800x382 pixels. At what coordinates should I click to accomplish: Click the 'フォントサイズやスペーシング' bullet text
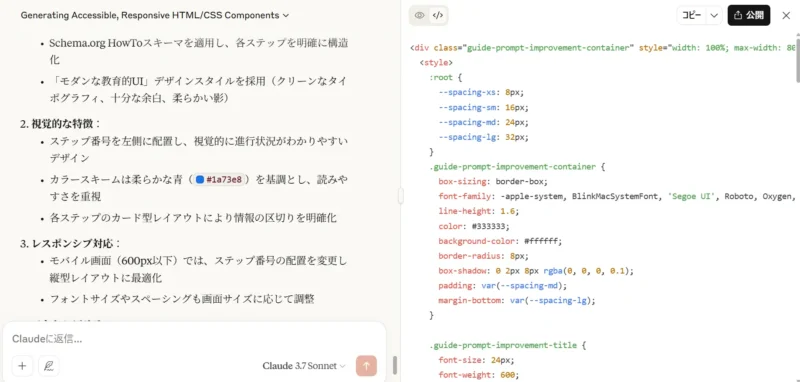point(182,299)
